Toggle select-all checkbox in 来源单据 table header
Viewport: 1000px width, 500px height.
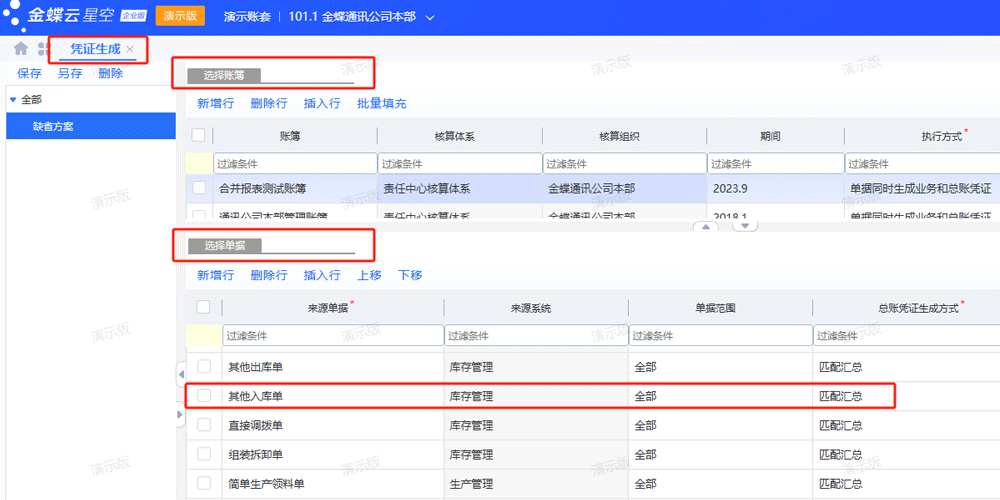tap(203, 307)
